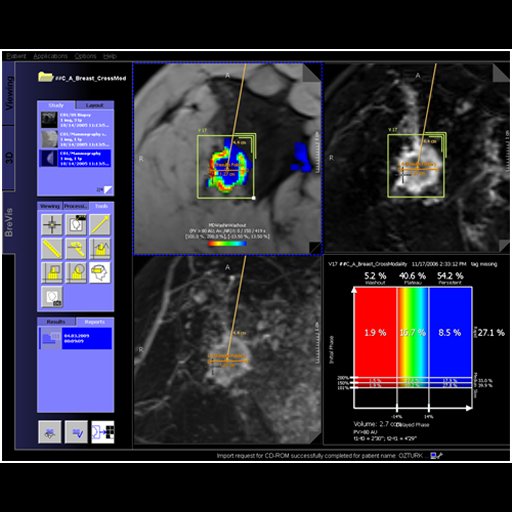Screen dimensions: 512x512
Task: Click the layout grid icon at the bottom left
Action: pos(103,432)
